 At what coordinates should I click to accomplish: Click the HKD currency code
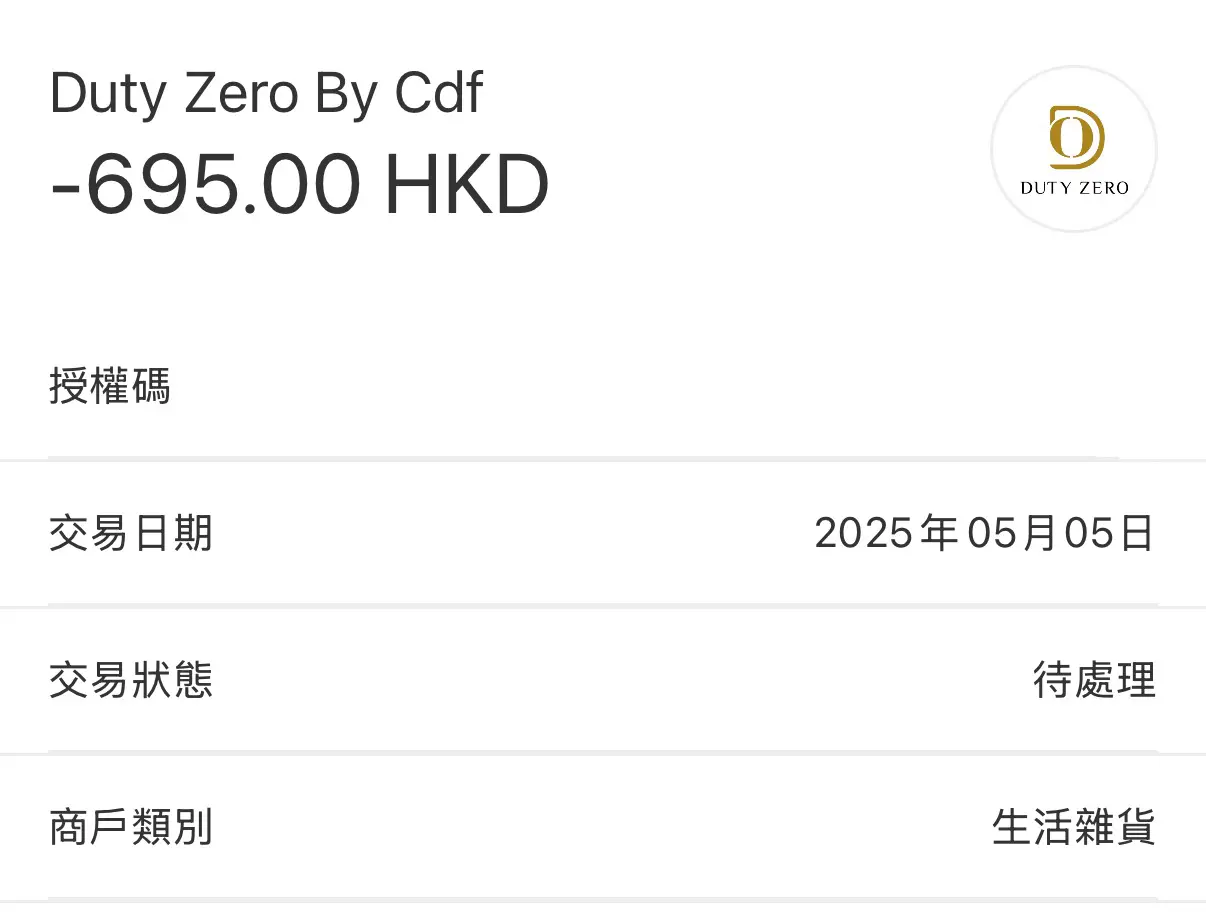467,186
